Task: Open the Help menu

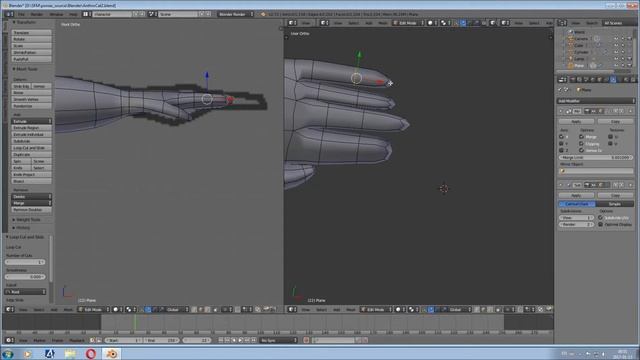Action: (73, 14)
